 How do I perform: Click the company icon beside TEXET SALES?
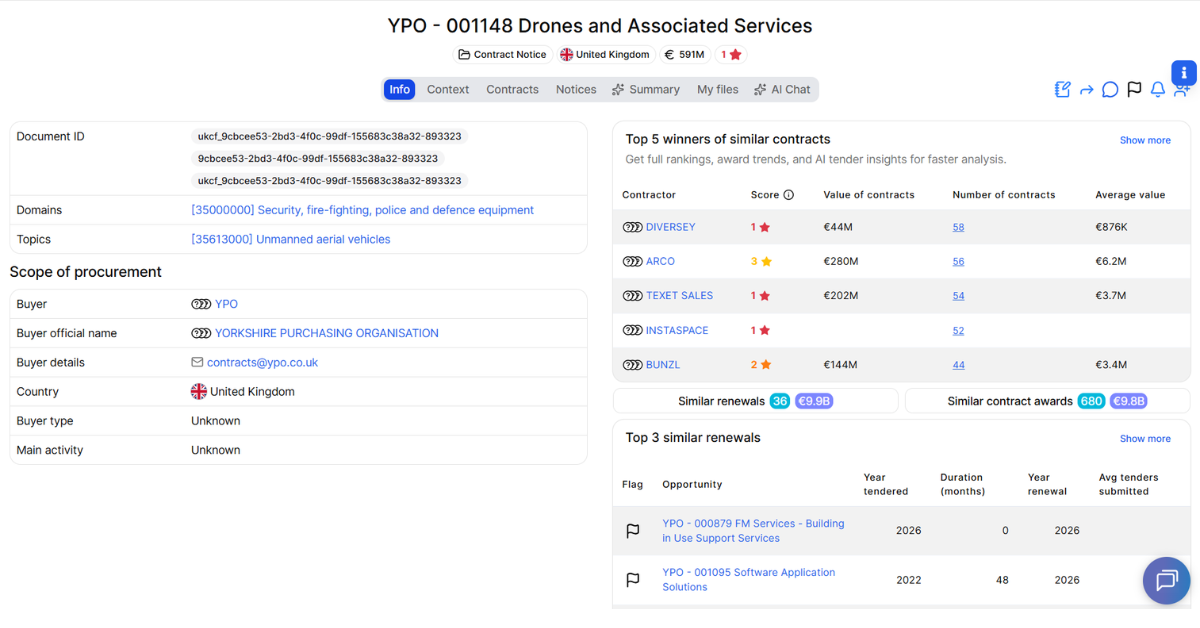point(632,296)
